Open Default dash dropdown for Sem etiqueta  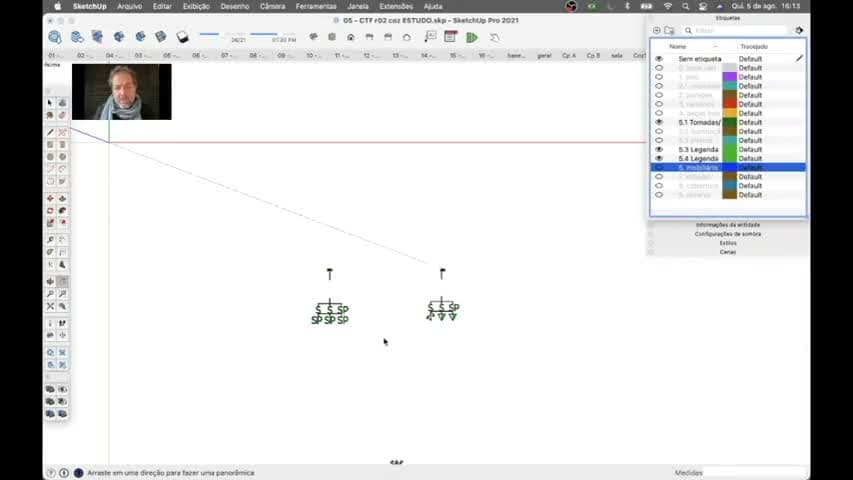[750, 59]
